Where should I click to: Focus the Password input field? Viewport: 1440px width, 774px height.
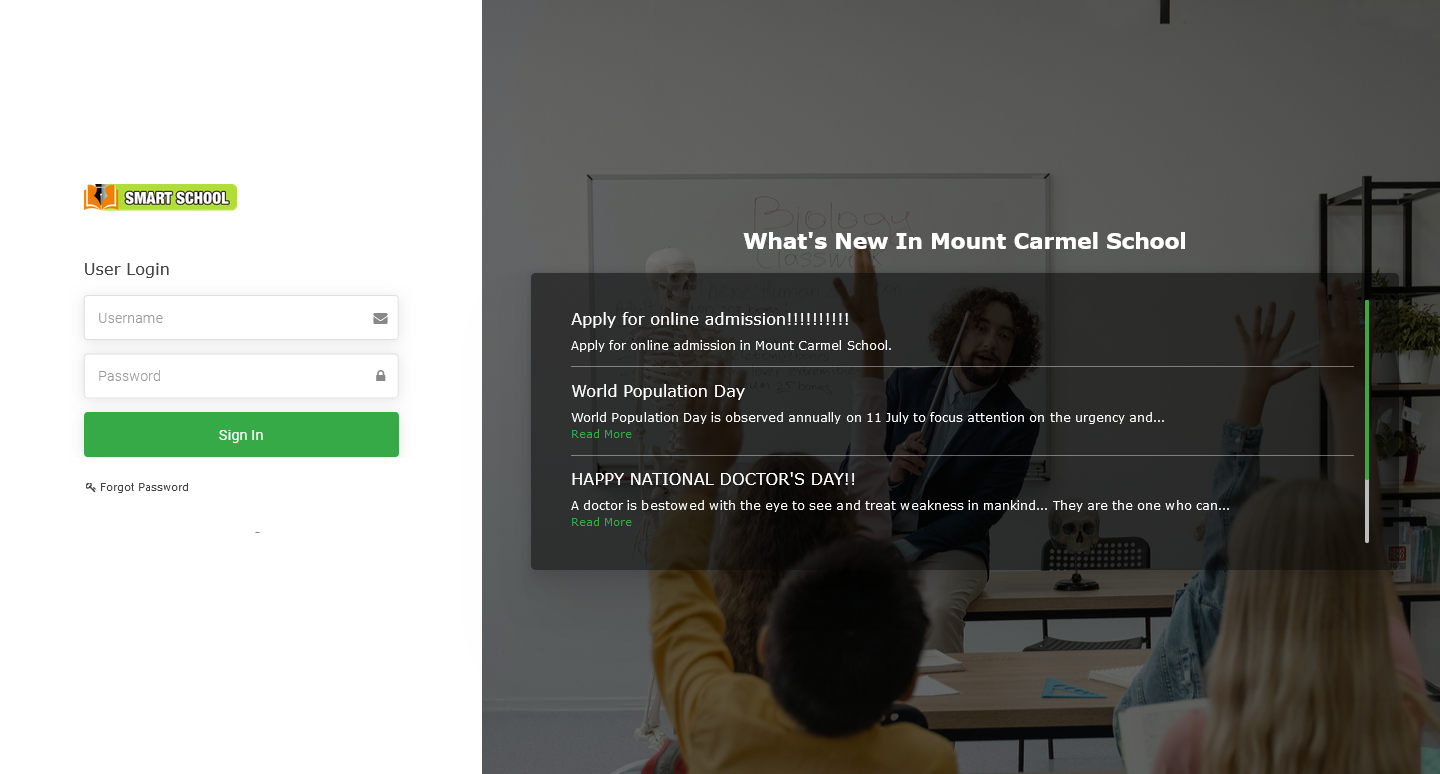pyautogui.click(x=230, y=376)
